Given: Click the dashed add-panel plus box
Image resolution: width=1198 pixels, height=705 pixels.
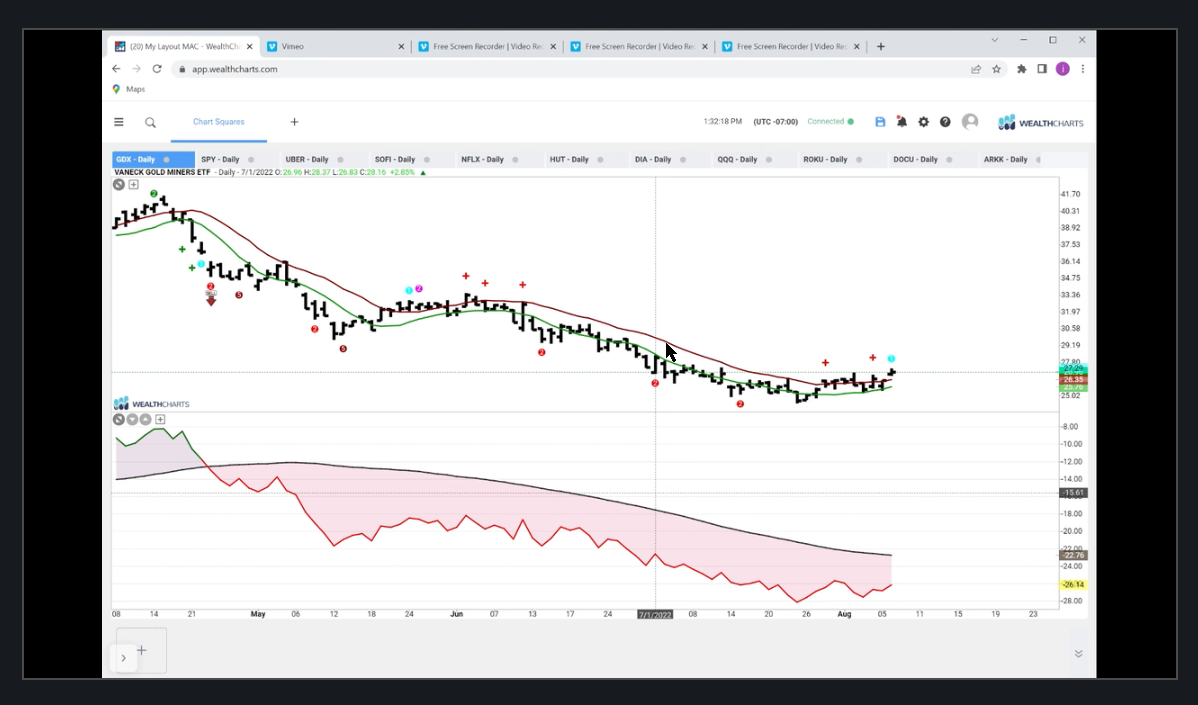Looking at the screenshot, I should (x=141, y=651).
